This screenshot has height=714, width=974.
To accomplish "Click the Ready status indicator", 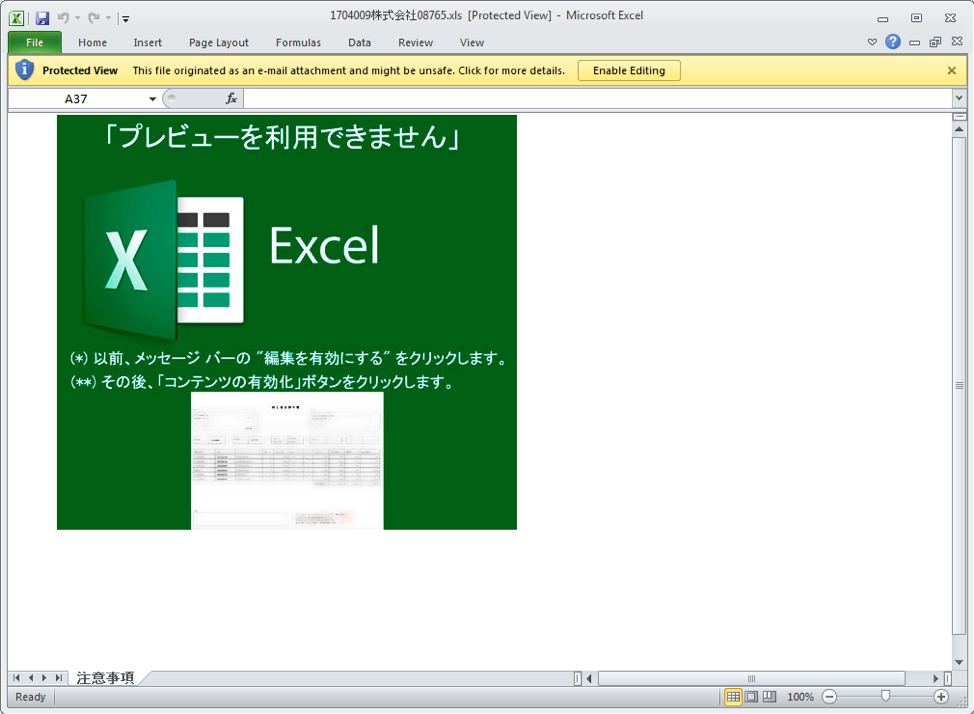I will click(x=30, y=697).
